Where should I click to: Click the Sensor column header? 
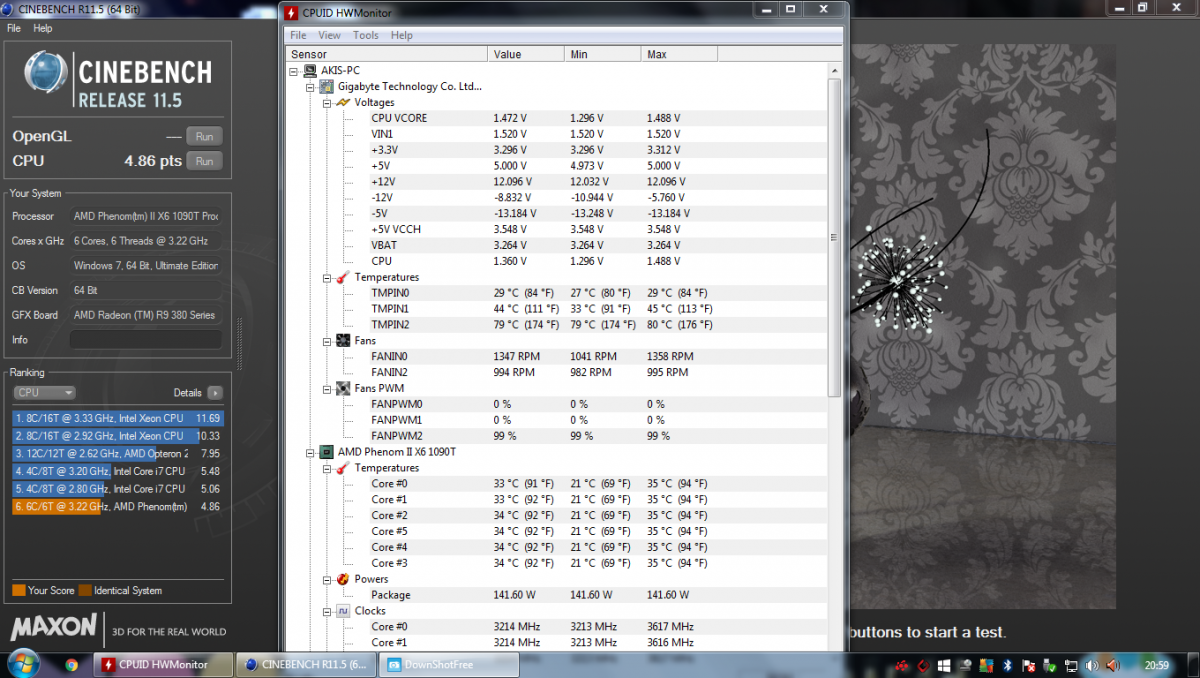[387, 54]
